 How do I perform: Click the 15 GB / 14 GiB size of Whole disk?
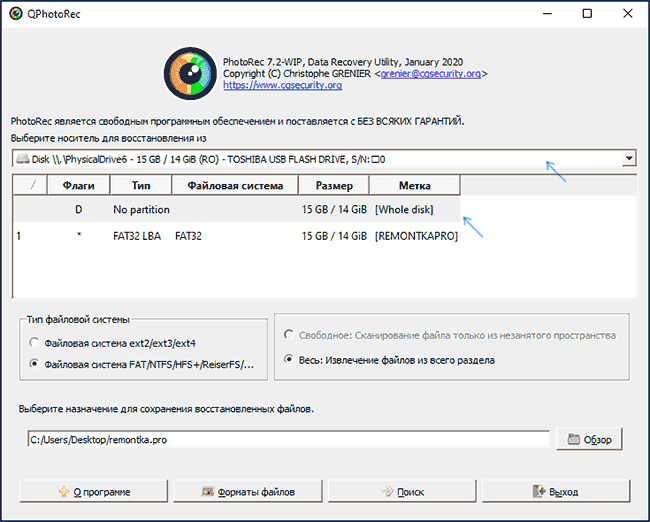point(334,209)
